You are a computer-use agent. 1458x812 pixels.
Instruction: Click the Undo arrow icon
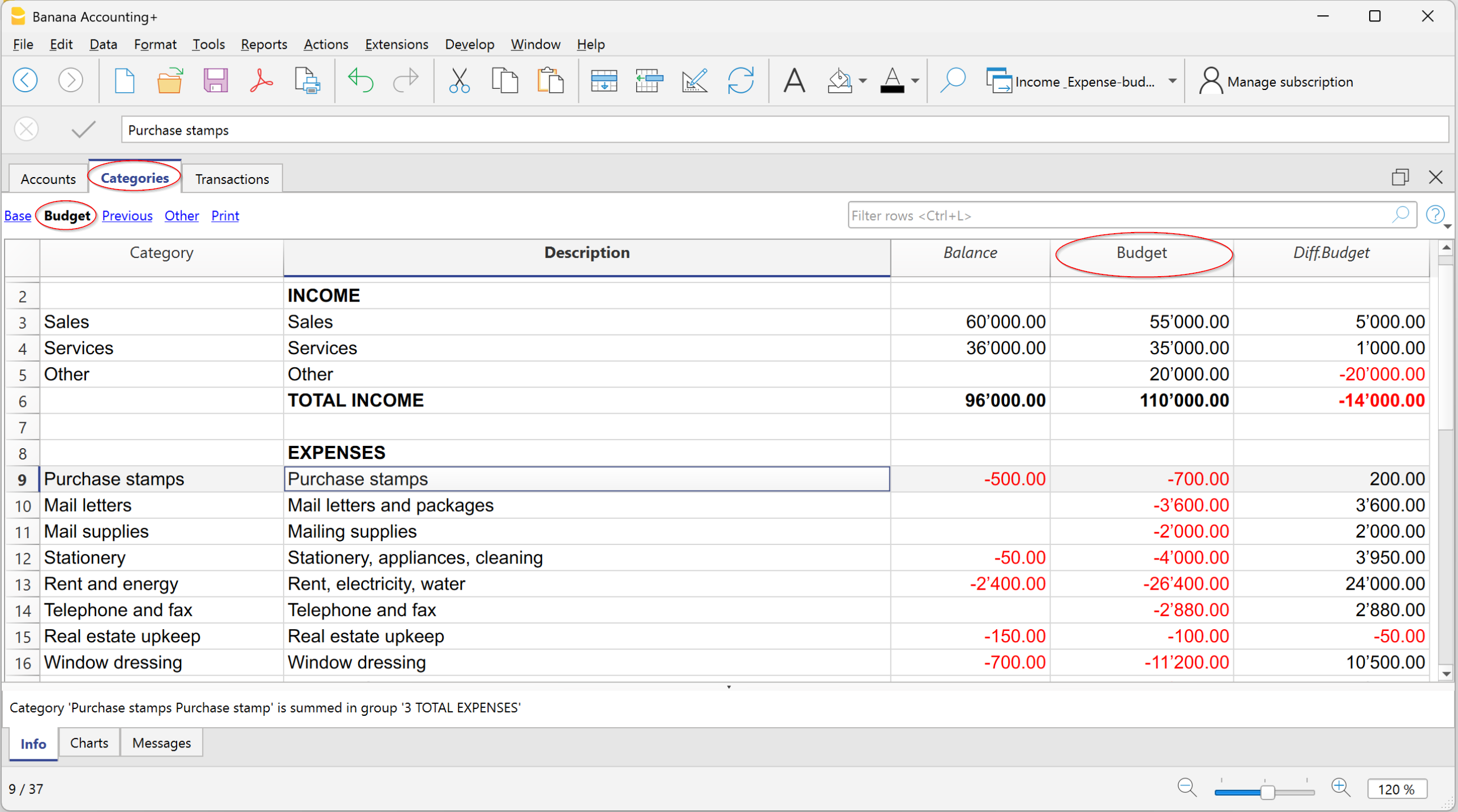(x=361, y=81)
